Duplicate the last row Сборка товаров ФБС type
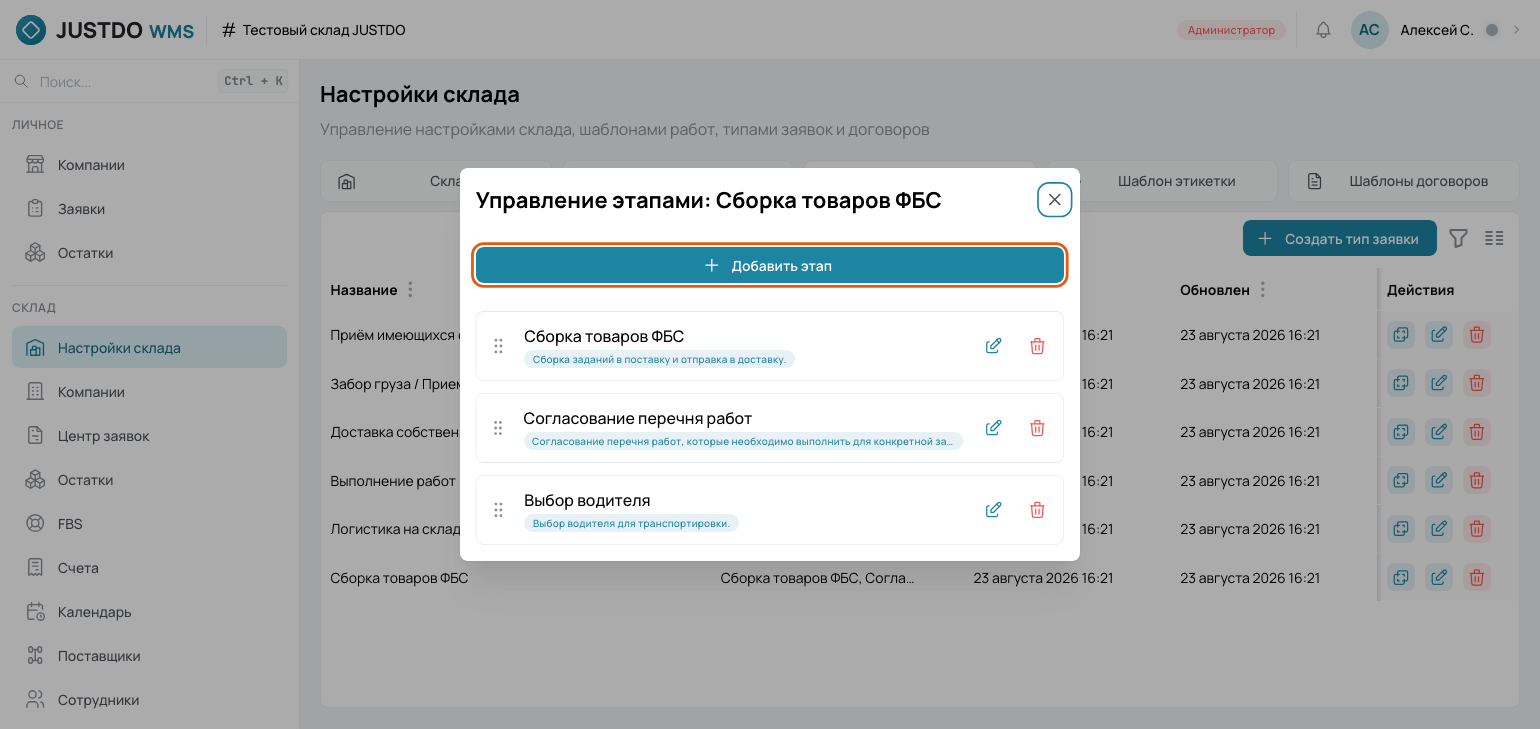Screen dimensions: 1540x729 tap(1401, 577)
